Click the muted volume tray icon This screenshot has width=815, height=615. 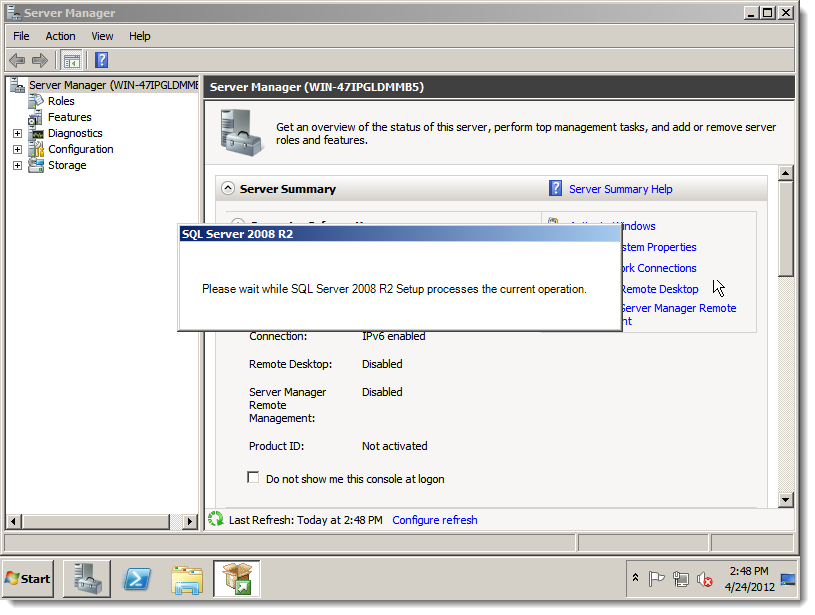(x=704, y=579)
